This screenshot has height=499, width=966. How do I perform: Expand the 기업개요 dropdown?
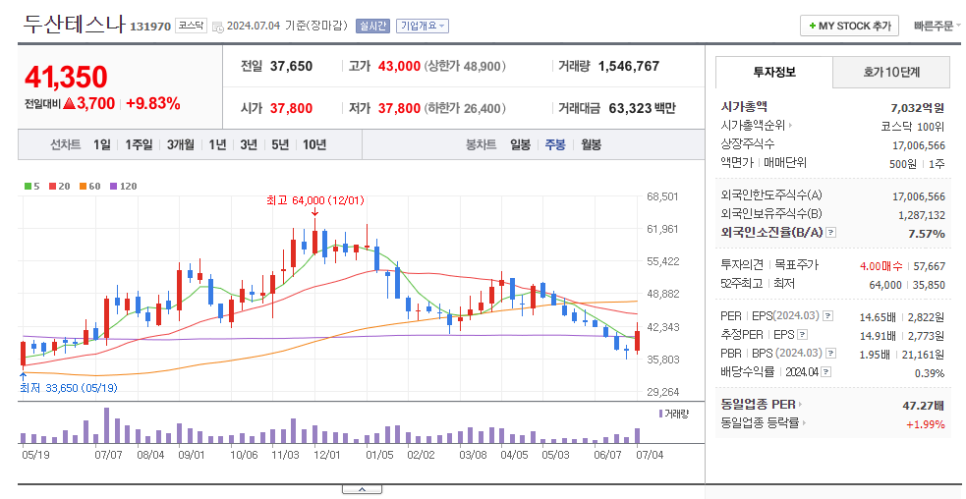[x=423, y=26]
